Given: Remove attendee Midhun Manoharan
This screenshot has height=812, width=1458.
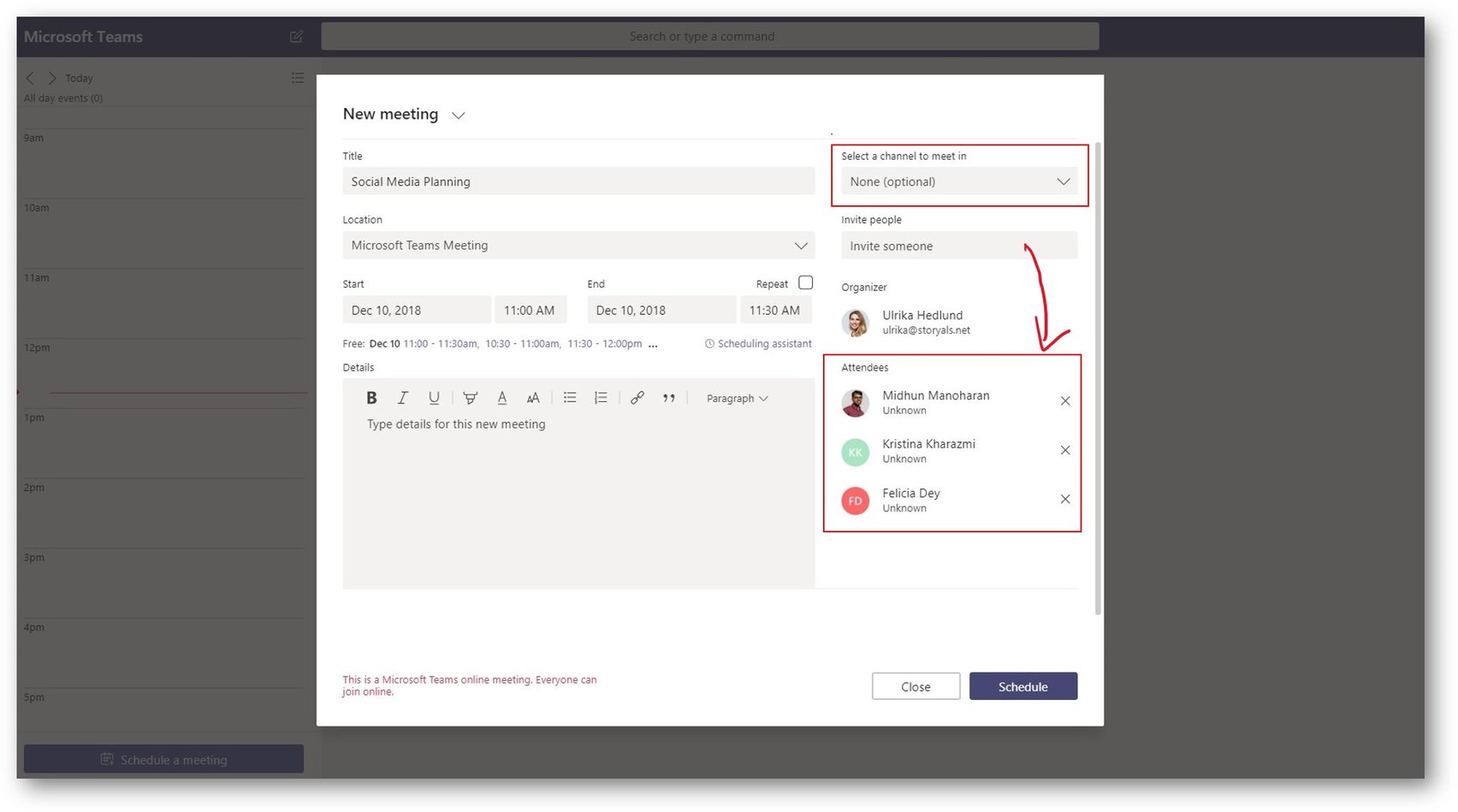Looking at the screenshot, I should (x=1065, y=400).
